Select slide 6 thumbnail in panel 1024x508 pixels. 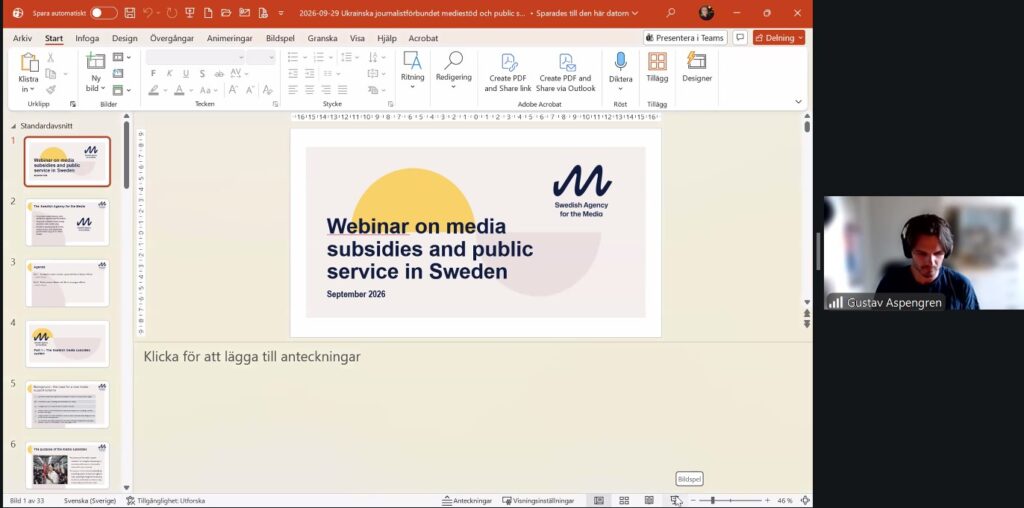(x=67, y=465)
